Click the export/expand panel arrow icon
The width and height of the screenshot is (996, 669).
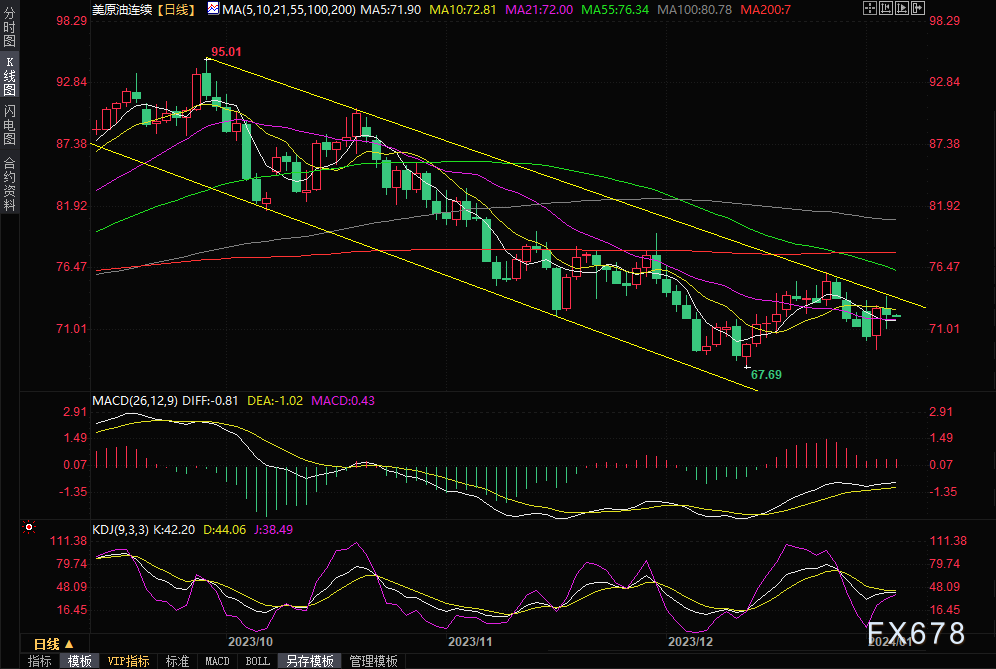pyautogui.click(x=917, y=8)
